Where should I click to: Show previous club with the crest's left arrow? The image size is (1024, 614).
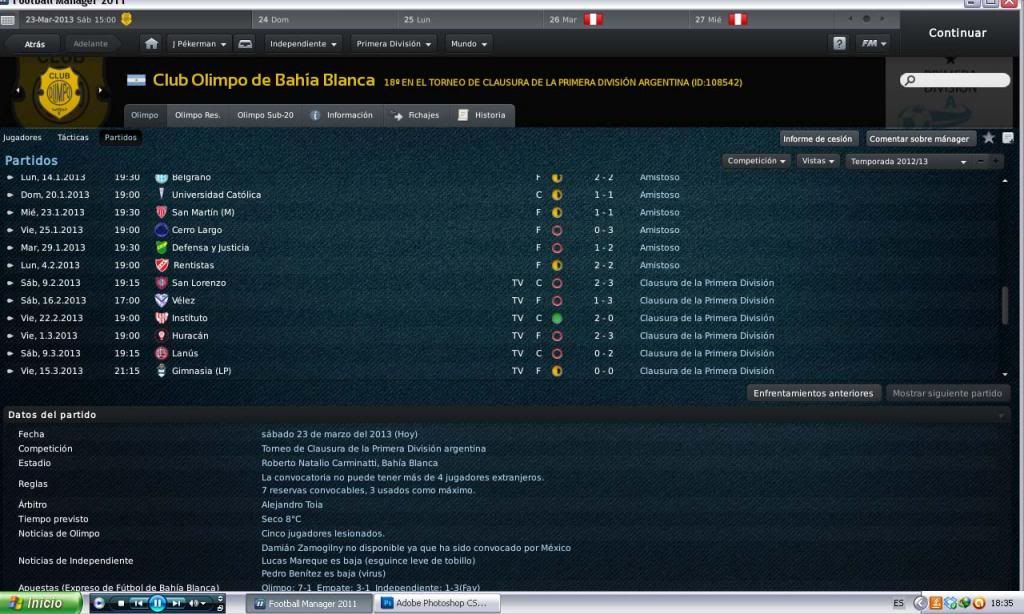18,90
